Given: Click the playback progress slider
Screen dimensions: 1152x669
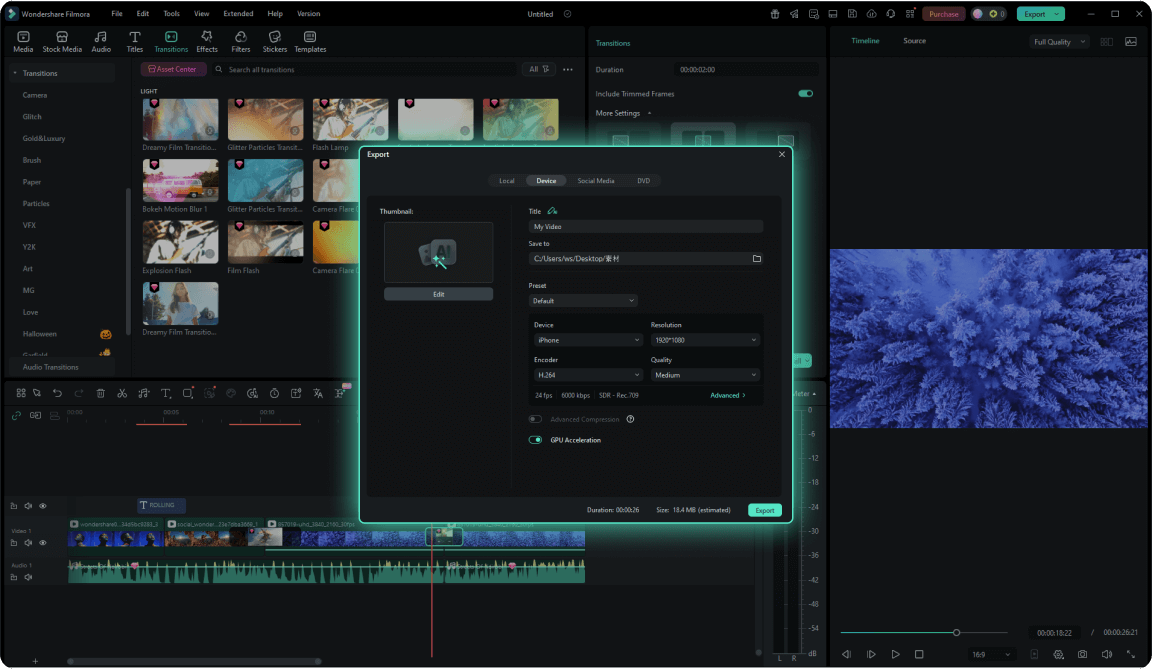Looking at the screenshot, I should click(x=956, y=631).
